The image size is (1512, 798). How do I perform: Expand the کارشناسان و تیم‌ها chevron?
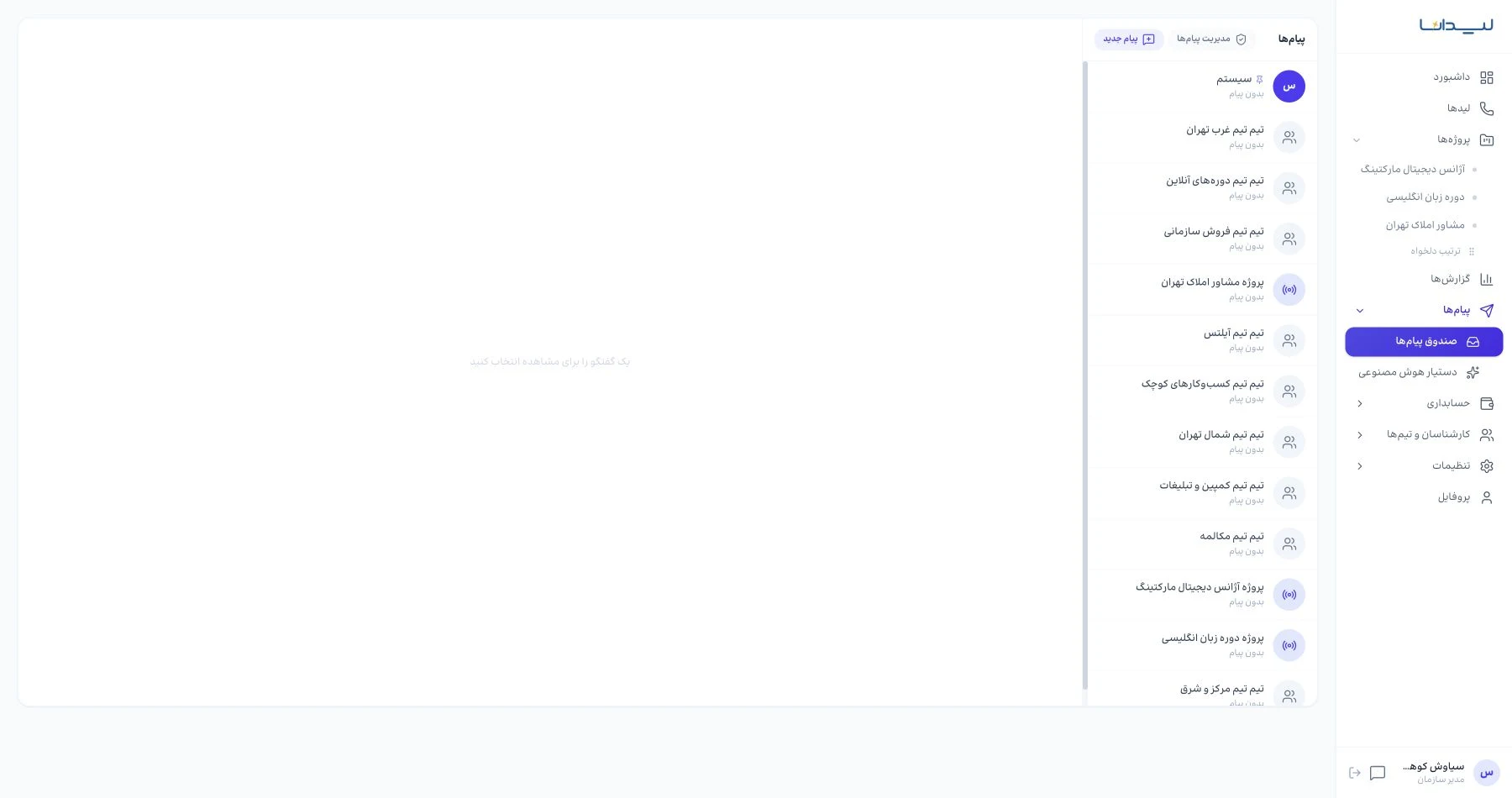[1360, 435]
